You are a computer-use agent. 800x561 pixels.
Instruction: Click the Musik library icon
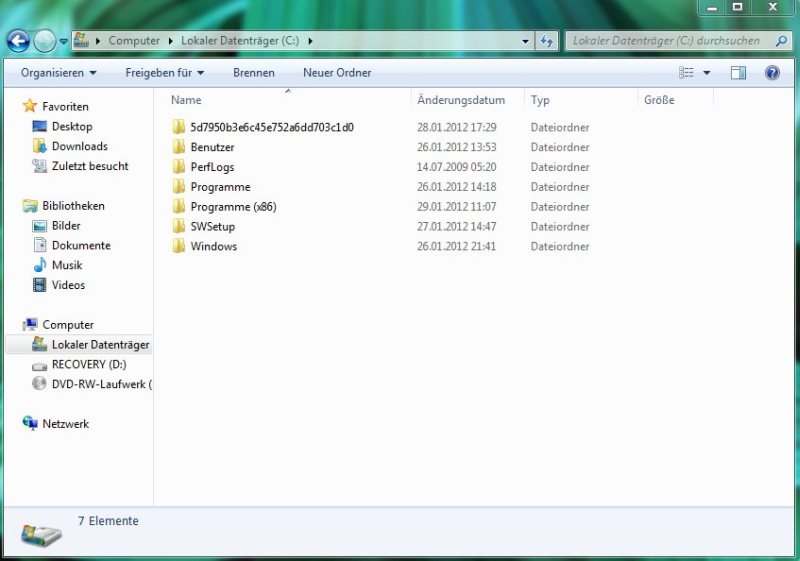(40, 265)
